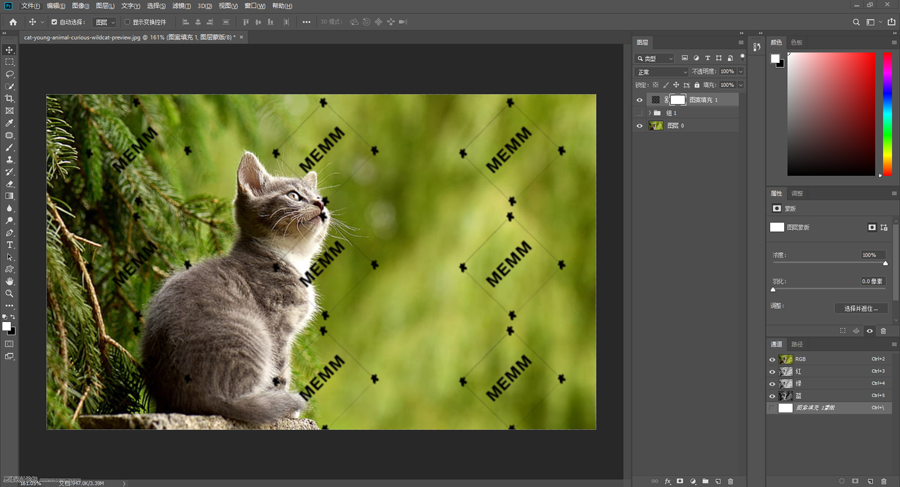900x487 pixels.
Task: Delete layer using trash icon in Layers panel
Action: [731, 481]
